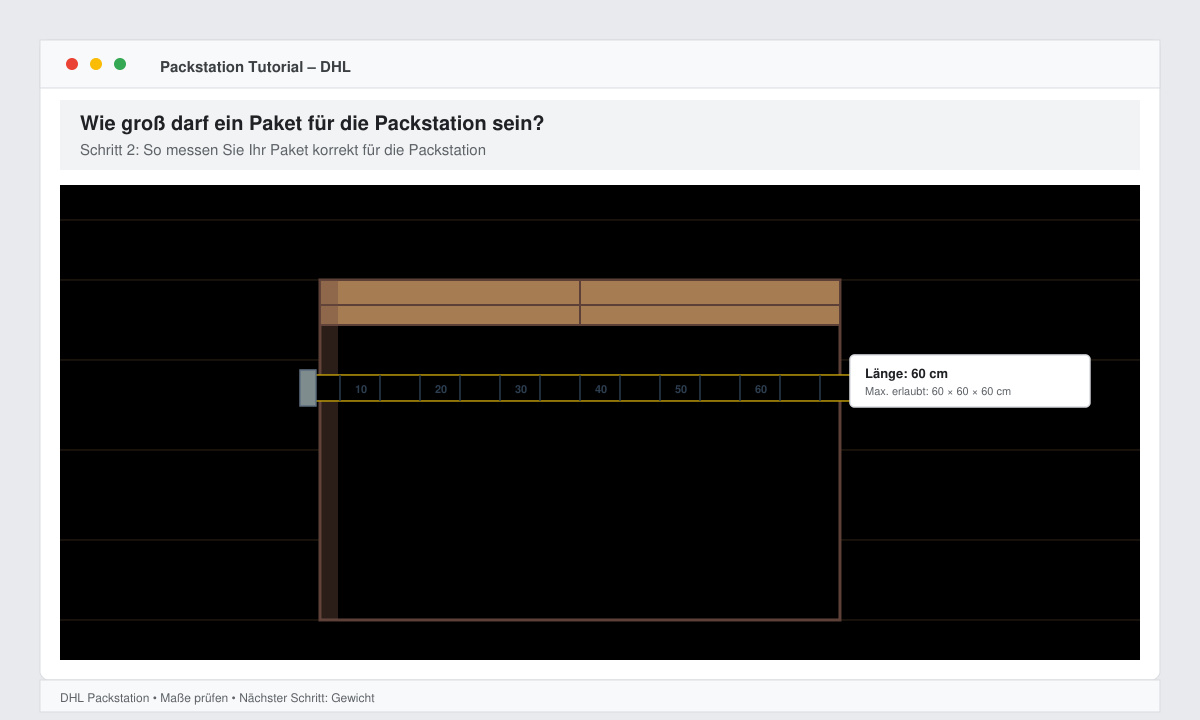Click the Länge: 60 cm tooltip label
1200x720 pixels.
coord(906,373)
